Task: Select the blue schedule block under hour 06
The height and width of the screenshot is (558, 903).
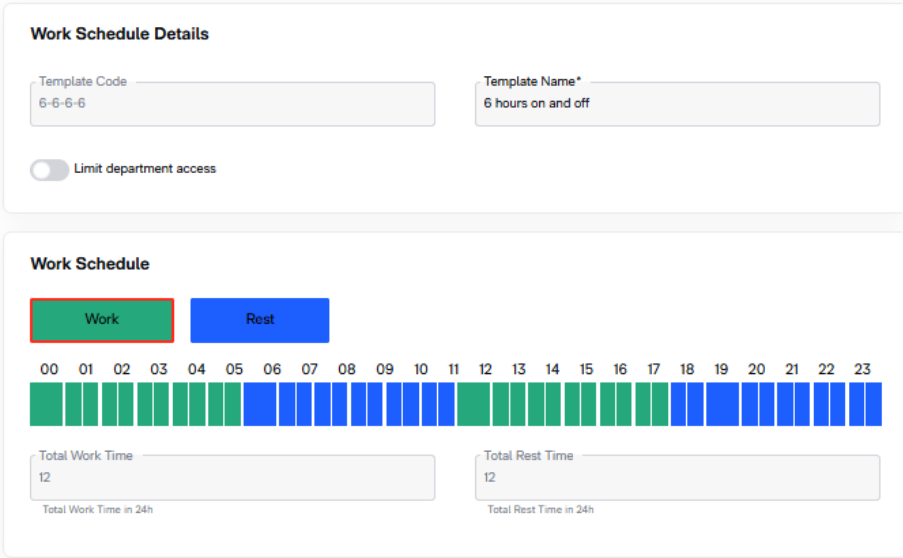Action: (260, 404)
